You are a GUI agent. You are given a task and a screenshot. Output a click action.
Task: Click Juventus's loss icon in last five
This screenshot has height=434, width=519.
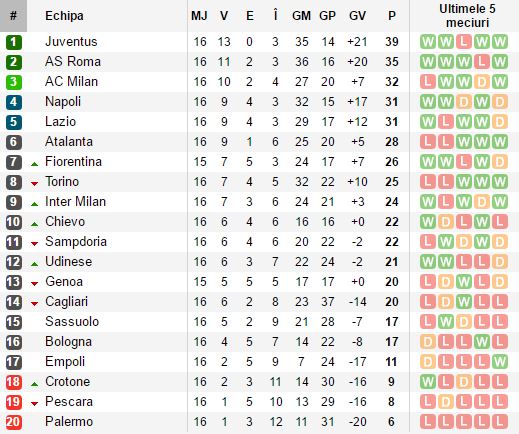click(x=464, y=42)
